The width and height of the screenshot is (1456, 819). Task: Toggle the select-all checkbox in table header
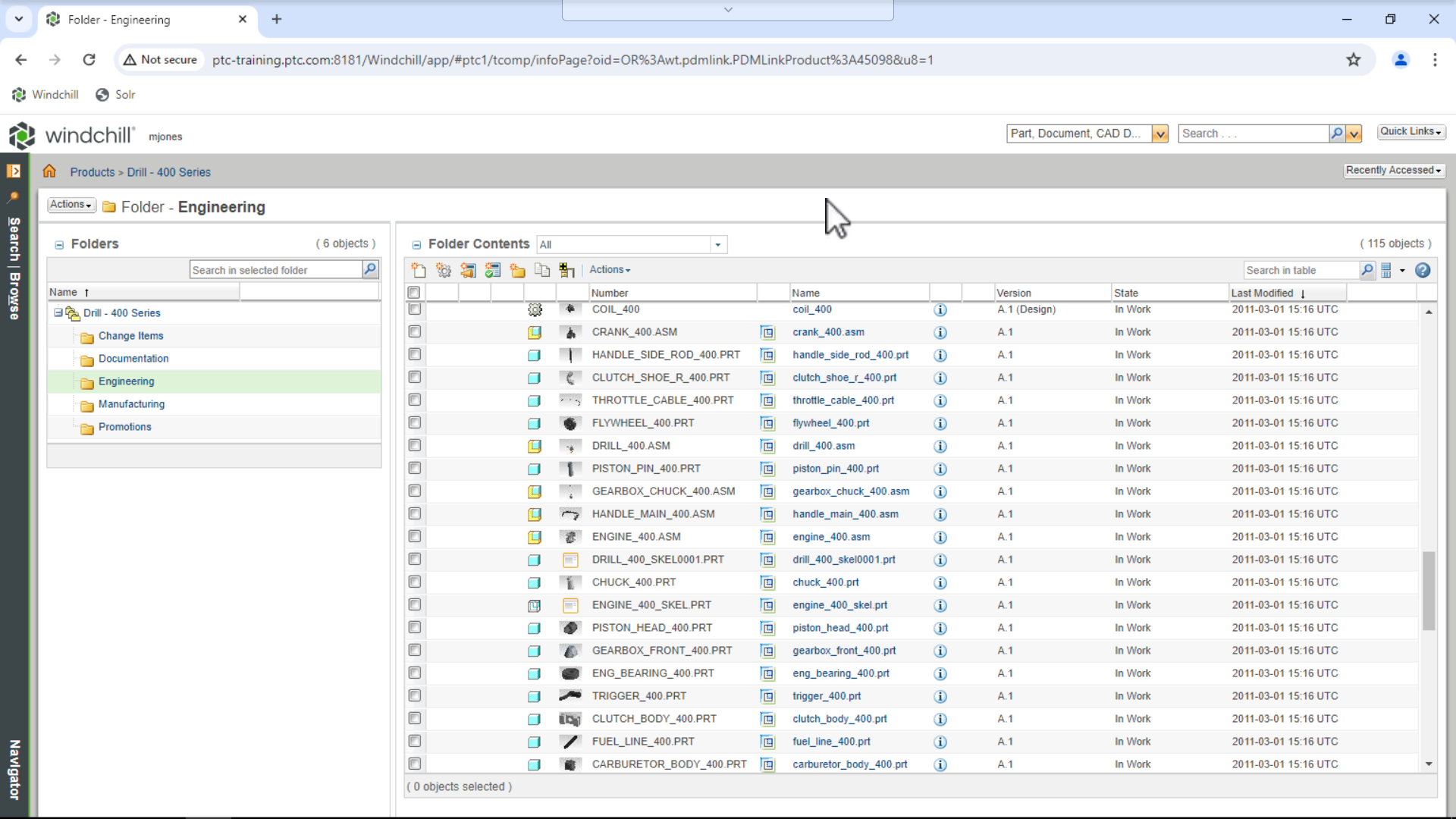(x=414, y=293)
